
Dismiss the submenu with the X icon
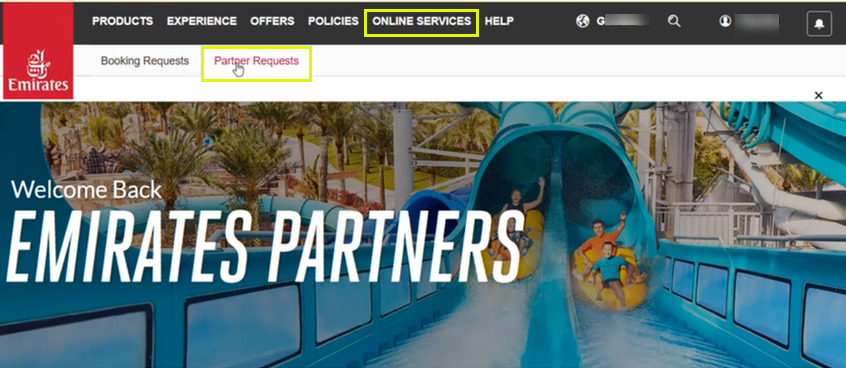pyautogui.click(x=818, y=96)
